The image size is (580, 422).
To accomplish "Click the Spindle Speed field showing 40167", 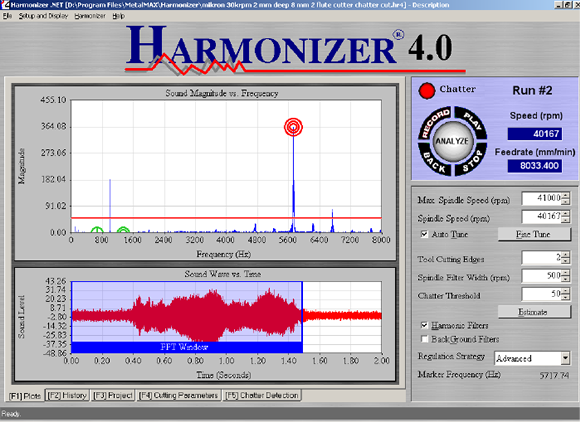I will [542, 216].
